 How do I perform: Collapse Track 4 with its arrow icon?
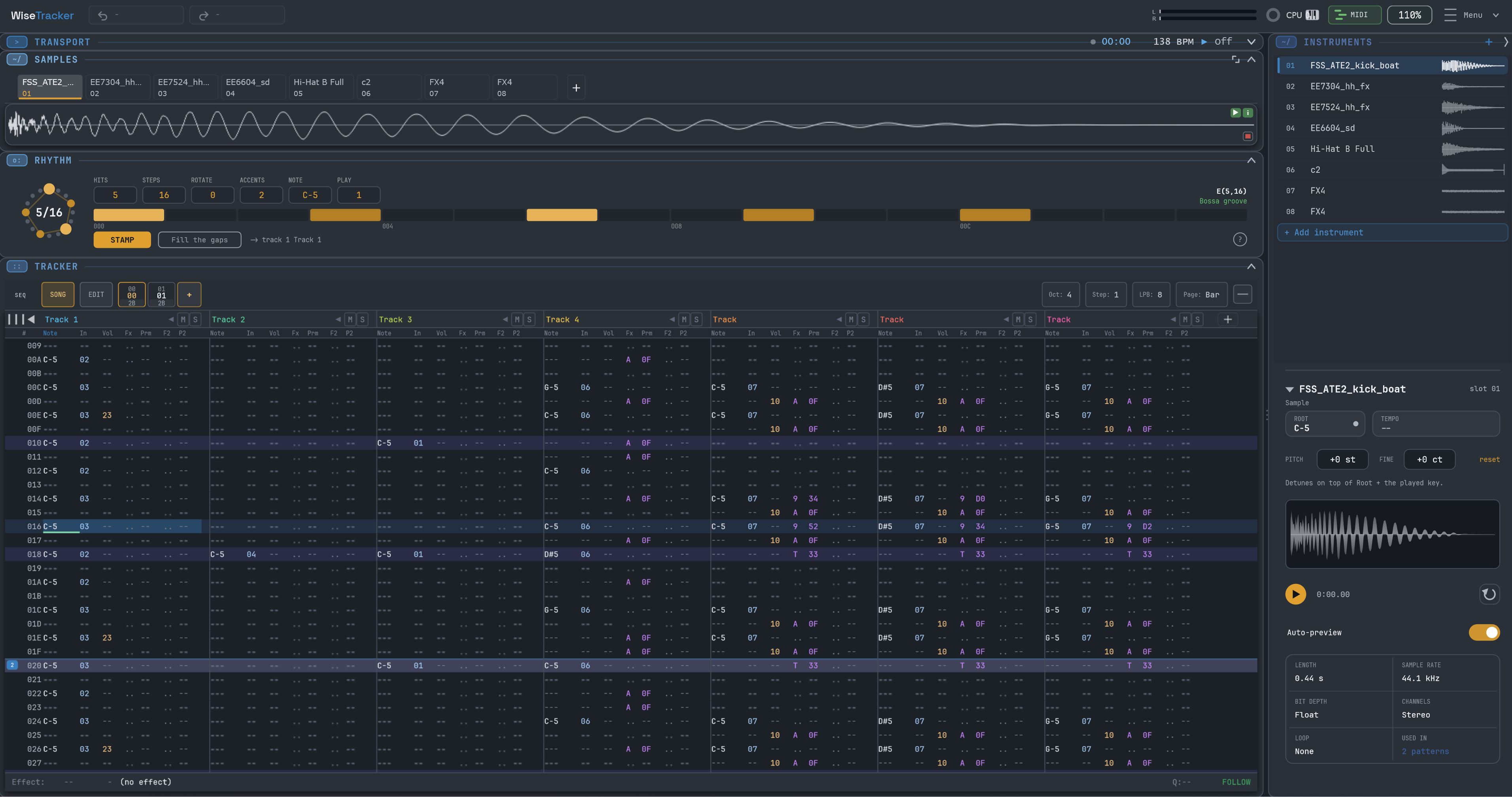tap(672, 319)
